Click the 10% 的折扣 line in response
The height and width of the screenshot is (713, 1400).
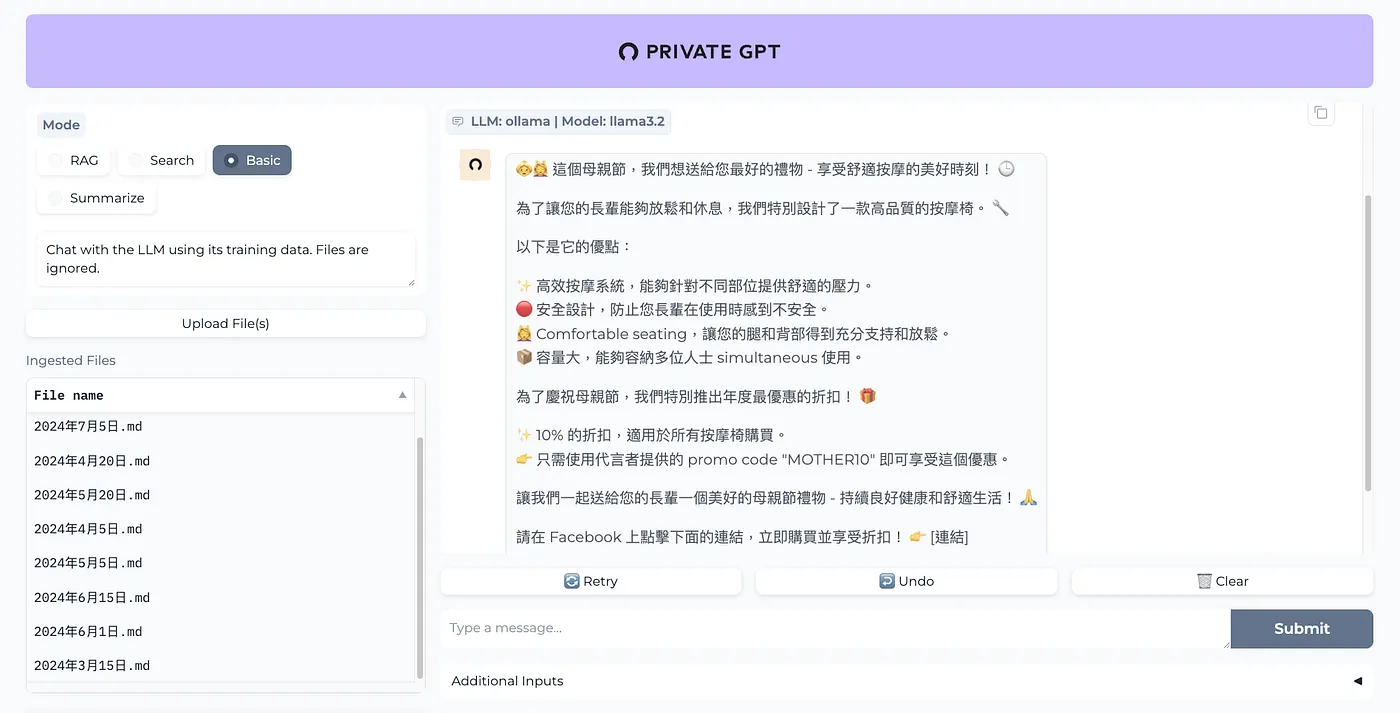652,435
